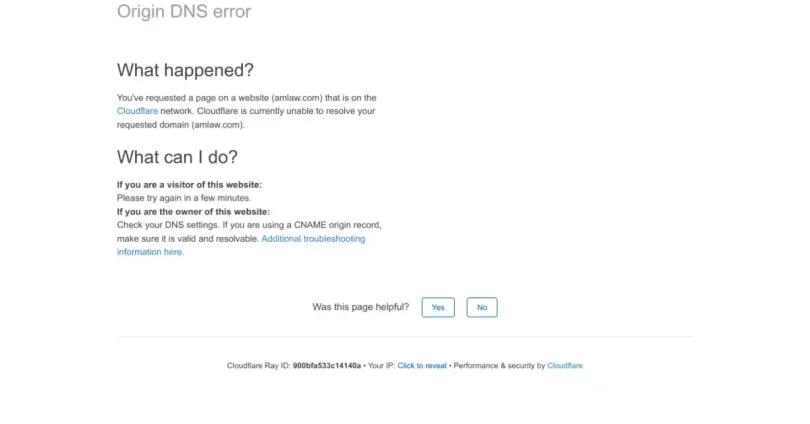Click the 'Cloudflare Ray ID:' label

(x=258, y=366)
